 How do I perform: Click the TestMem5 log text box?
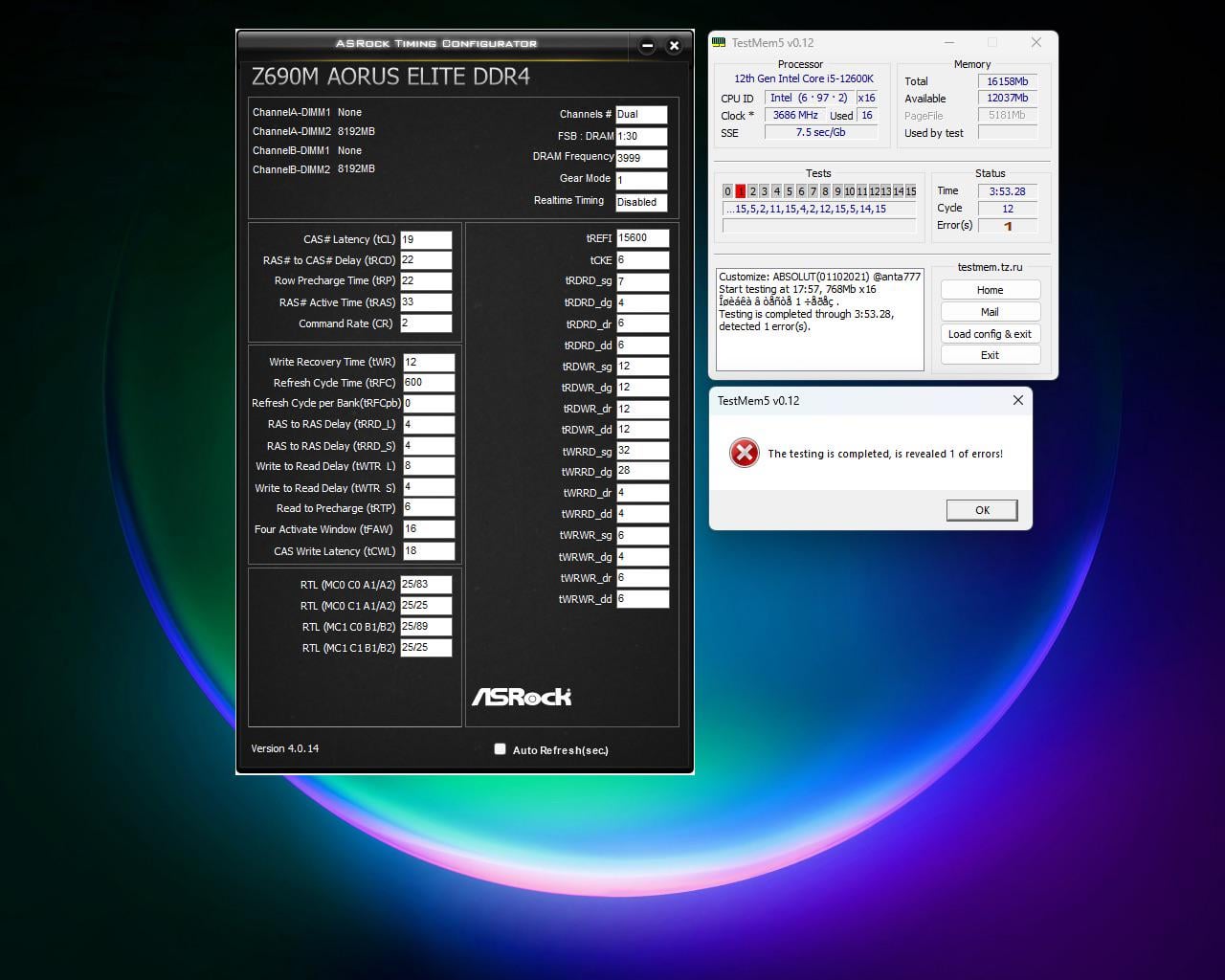pyautogui.click(x=820, y=320)
